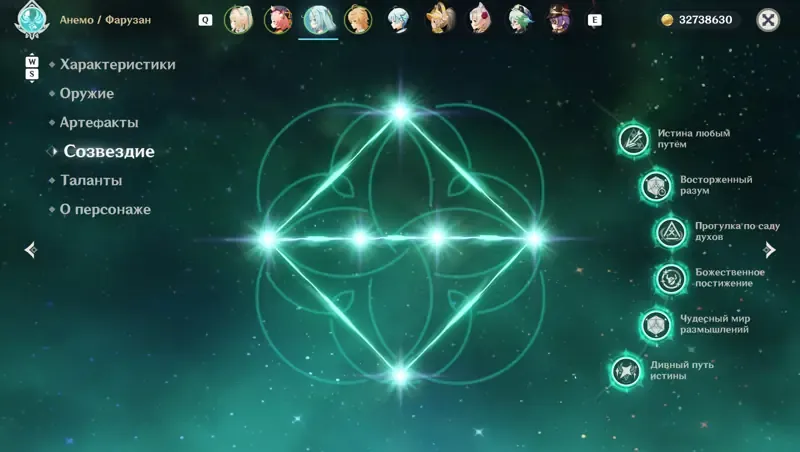This screenshot has height=452, width=800.
Task: Switch to the previous character with left arrow
Action: 31,249
